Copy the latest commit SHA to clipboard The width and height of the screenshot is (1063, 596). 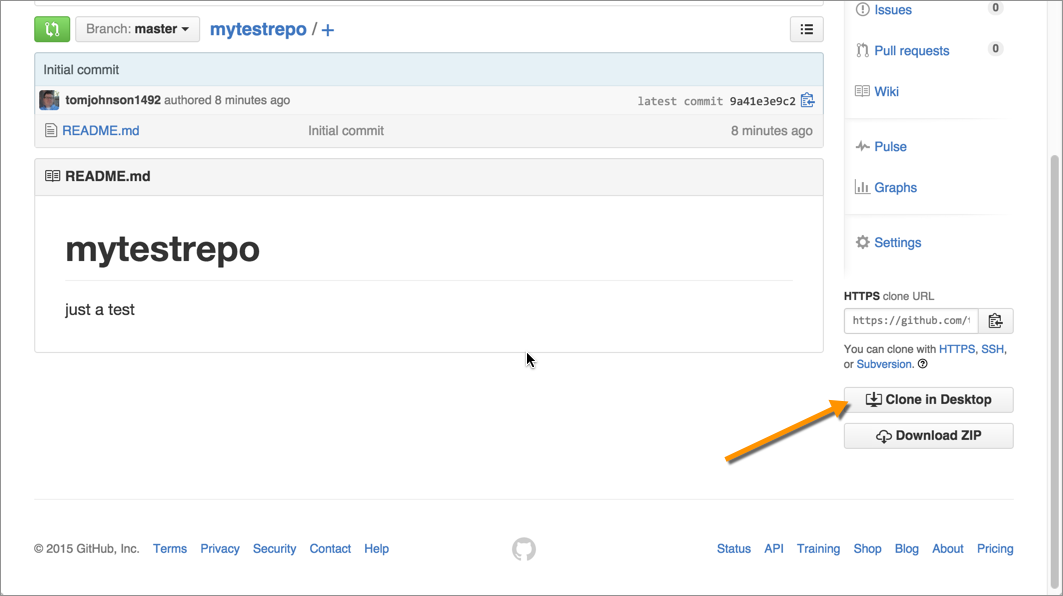[x=808, y=100]
